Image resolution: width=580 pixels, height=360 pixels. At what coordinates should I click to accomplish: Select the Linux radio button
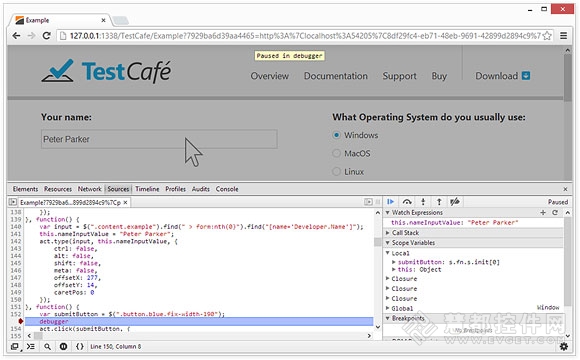336,171
